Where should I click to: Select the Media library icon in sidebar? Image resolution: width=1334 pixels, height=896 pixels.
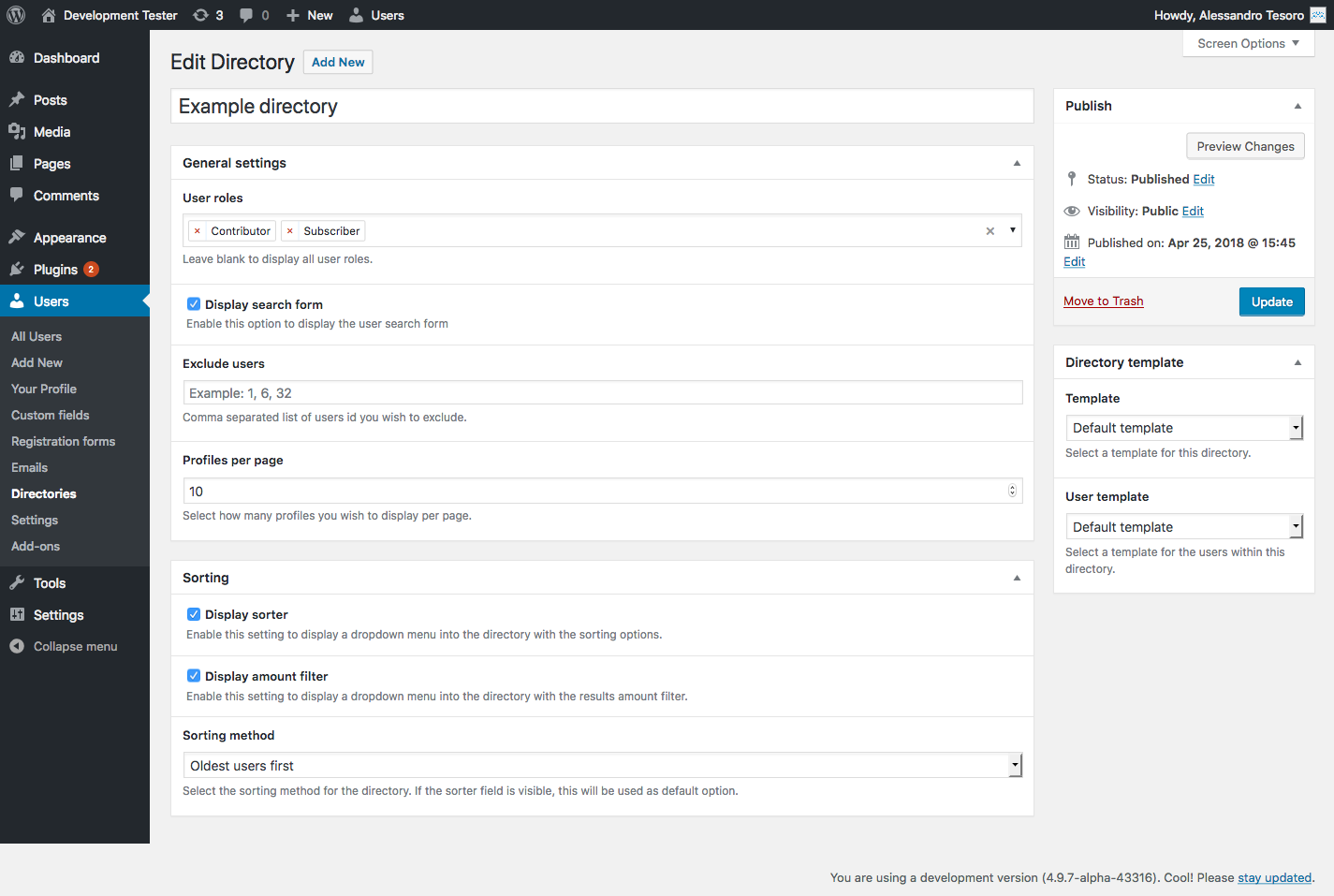coord(19,132)
